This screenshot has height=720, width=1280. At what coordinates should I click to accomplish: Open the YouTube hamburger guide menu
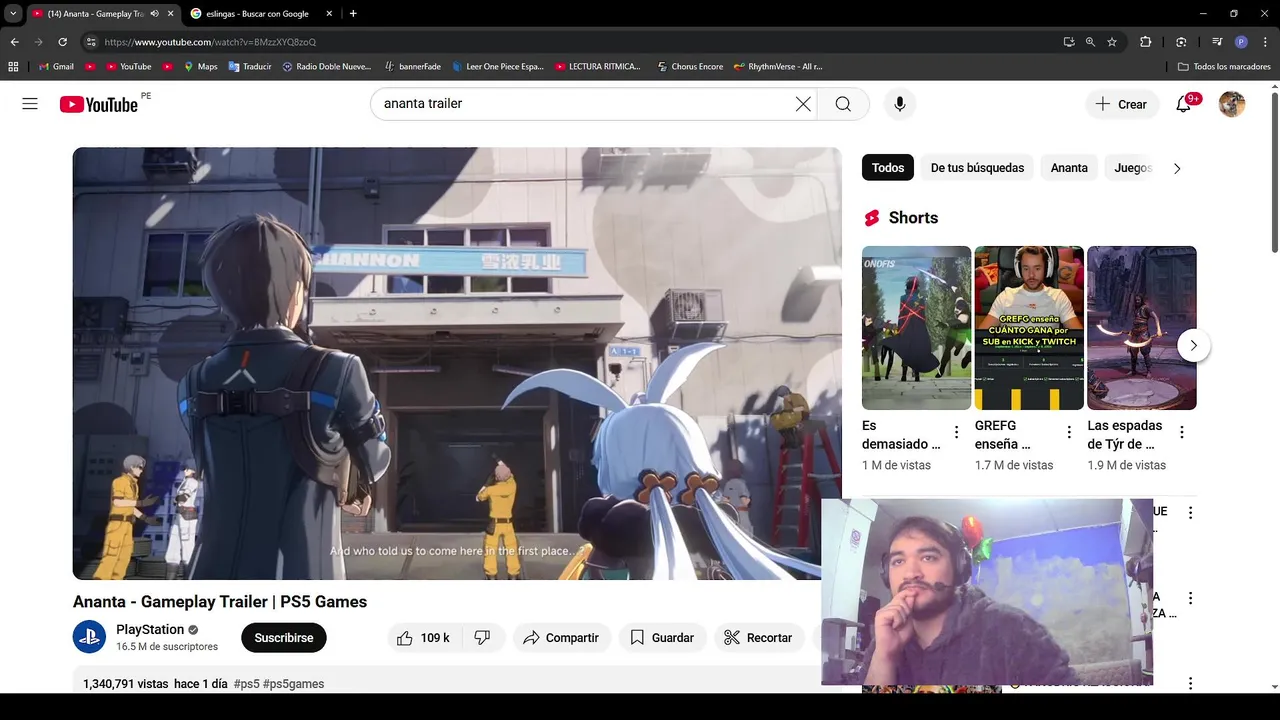pos(30,104)
